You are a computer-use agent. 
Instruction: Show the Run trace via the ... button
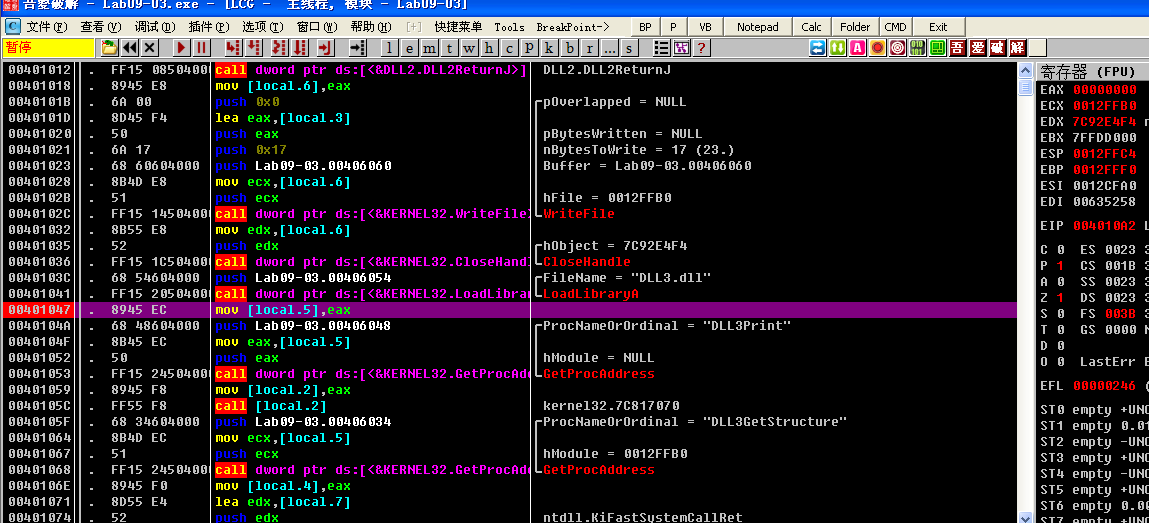click(608, 48)
